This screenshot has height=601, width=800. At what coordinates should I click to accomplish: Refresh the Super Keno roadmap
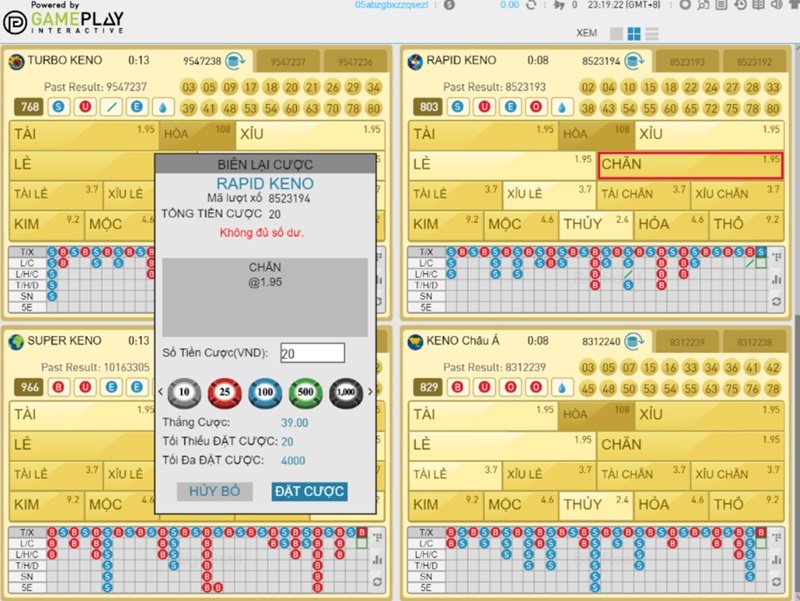point(378,581)
